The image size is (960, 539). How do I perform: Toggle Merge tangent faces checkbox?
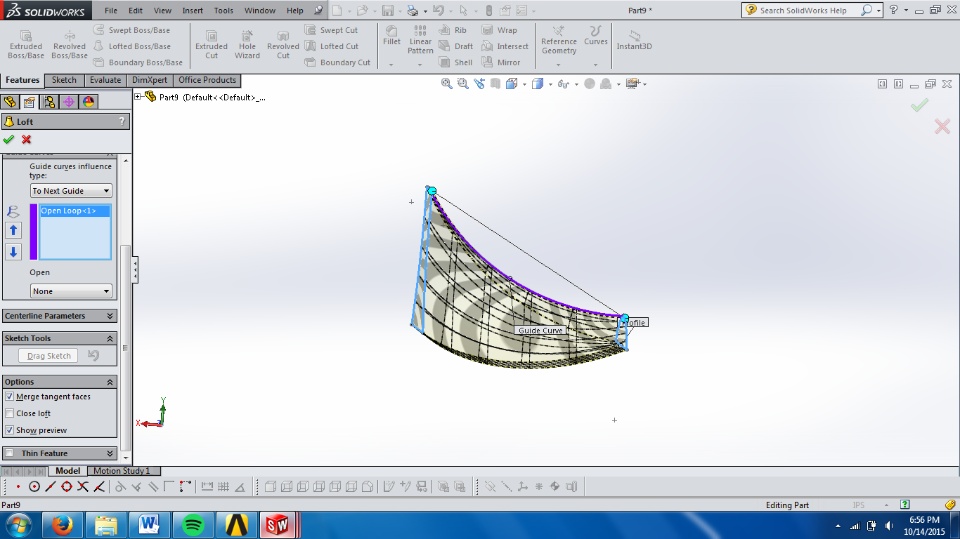tap(9, 396)
